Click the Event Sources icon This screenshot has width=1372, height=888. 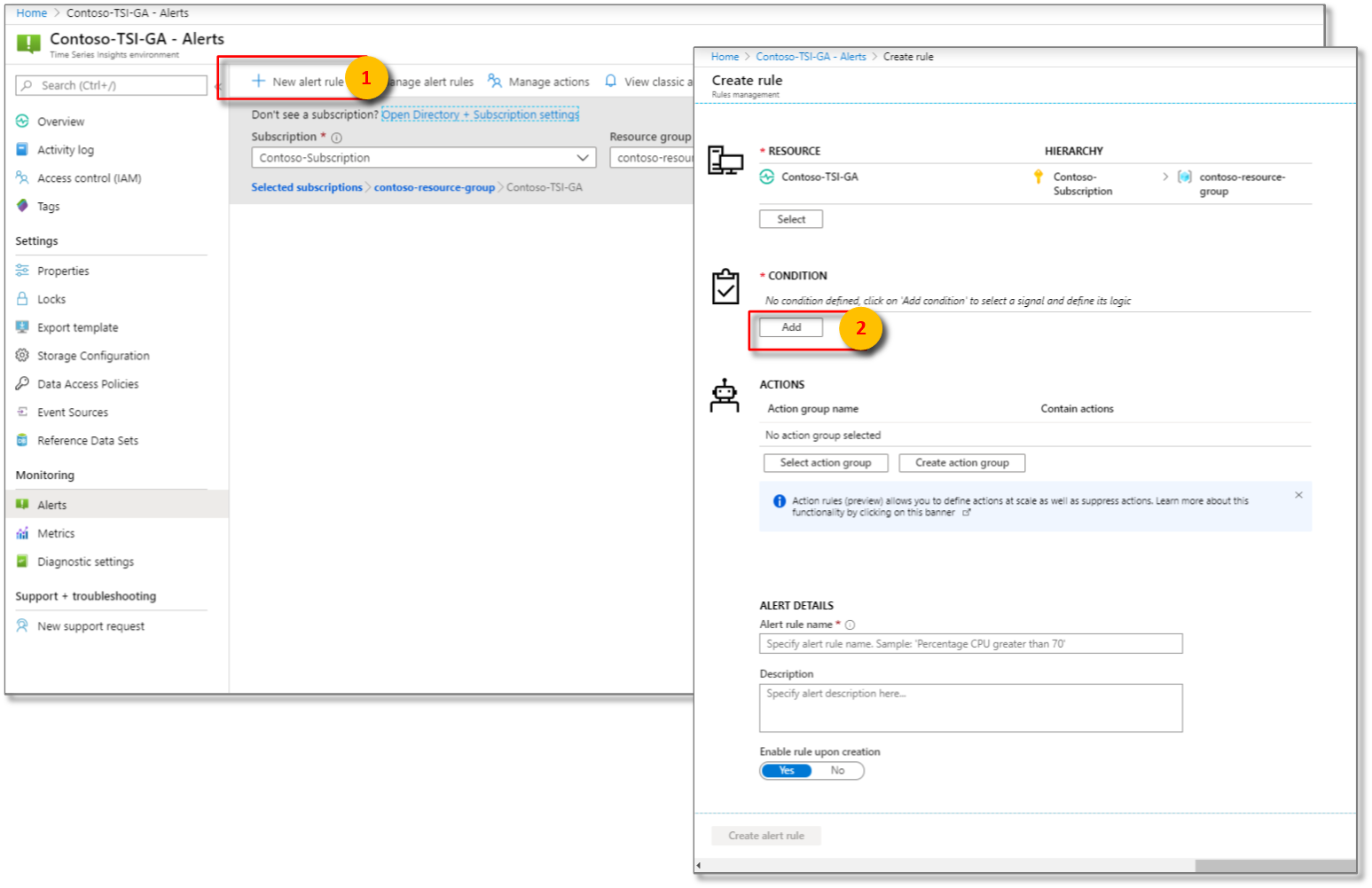(22, 412)
